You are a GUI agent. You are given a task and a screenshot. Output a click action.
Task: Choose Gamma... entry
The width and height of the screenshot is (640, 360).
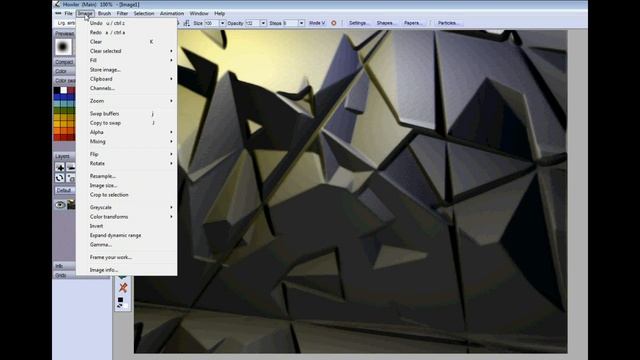(x=127, y=245)
